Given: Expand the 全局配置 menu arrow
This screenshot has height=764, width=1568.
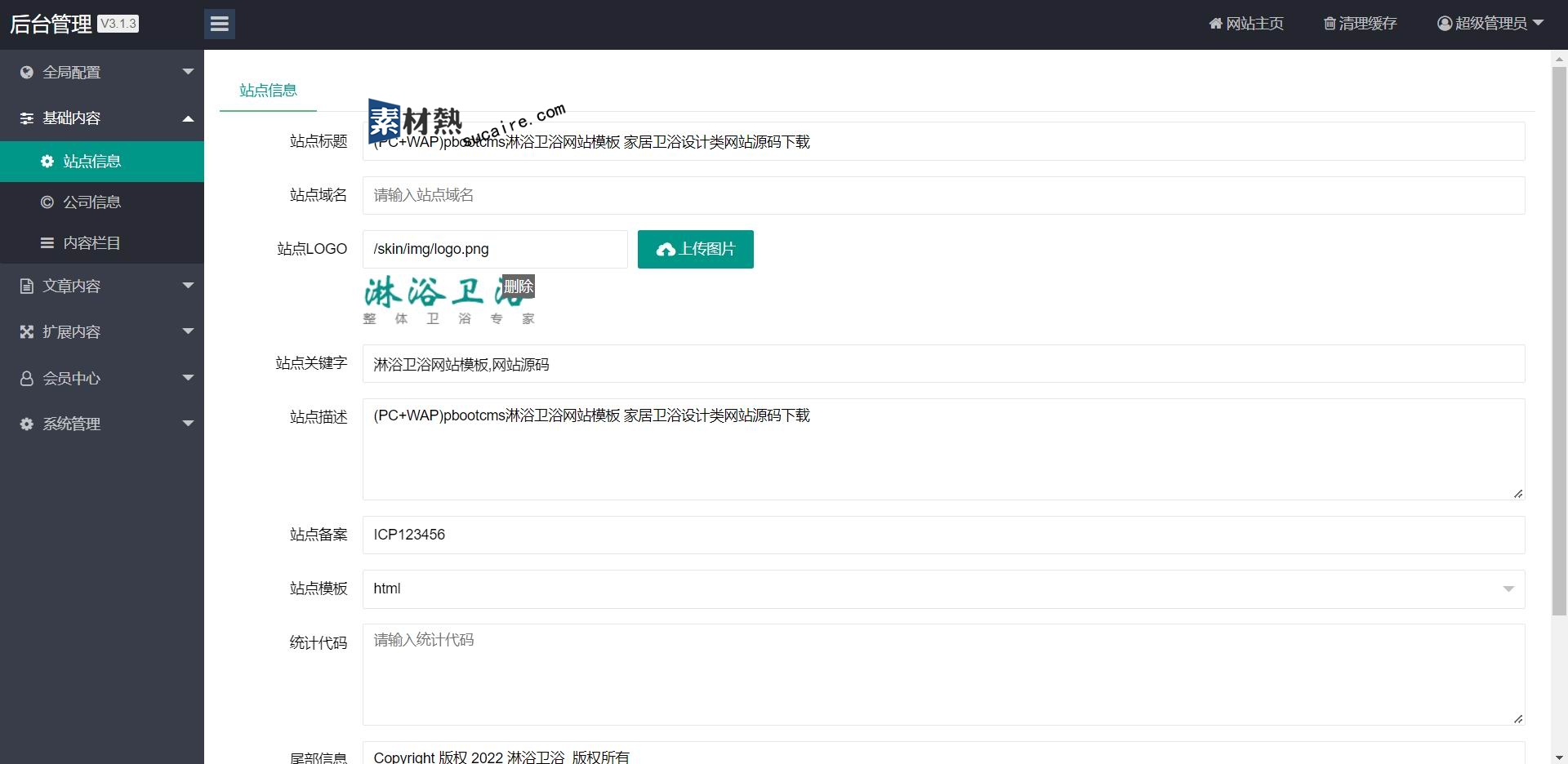Looking at the screenshot, I should (x=188, y=72).
